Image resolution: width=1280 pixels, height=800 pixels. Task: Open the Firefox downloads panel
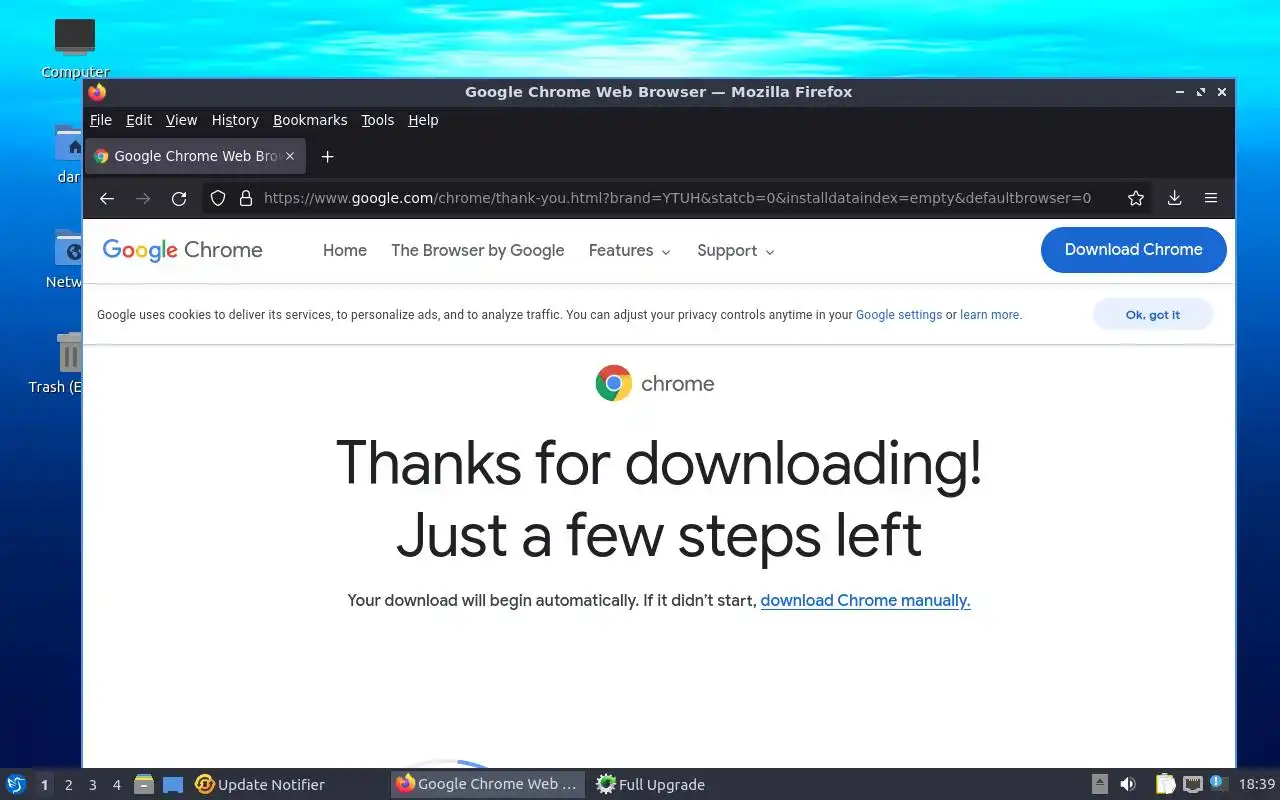tap(1175, 198)
